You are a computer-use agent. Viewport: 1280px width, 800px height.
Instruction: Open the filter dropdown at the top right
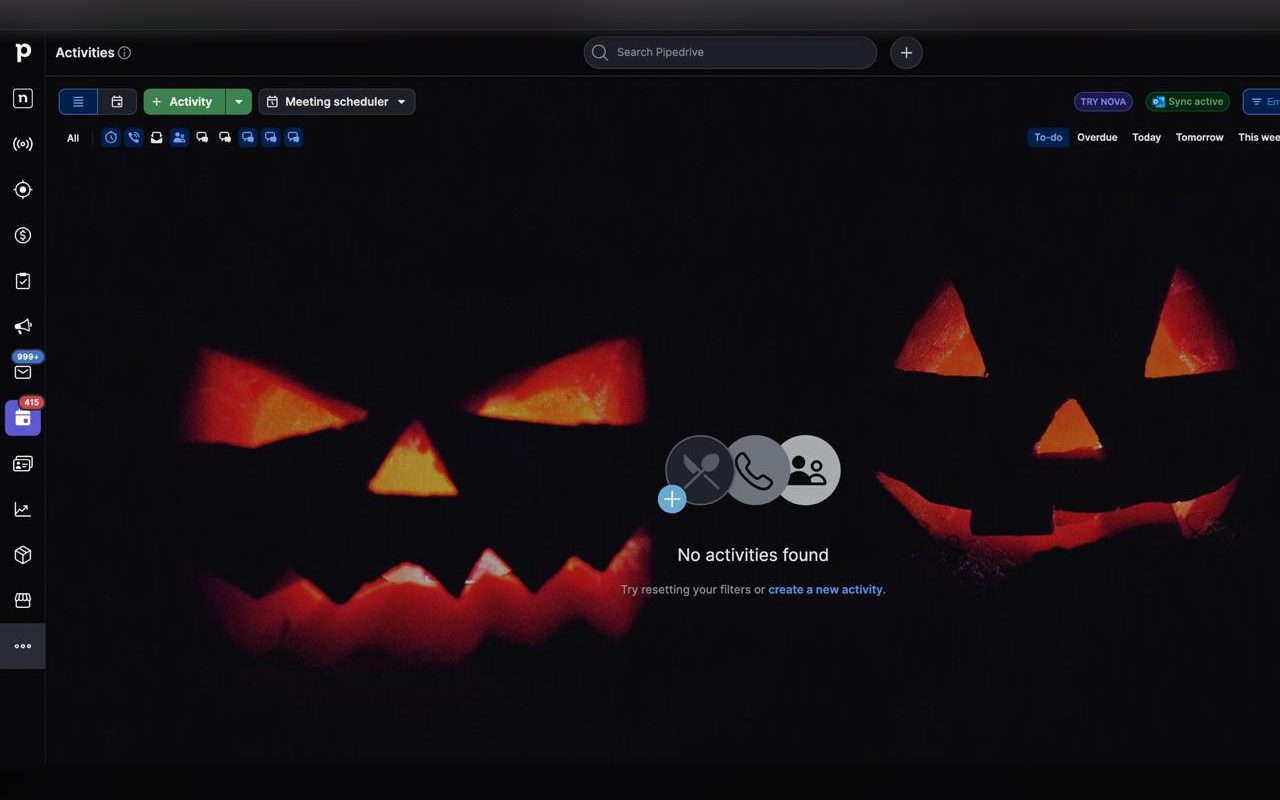[1262, 102]
